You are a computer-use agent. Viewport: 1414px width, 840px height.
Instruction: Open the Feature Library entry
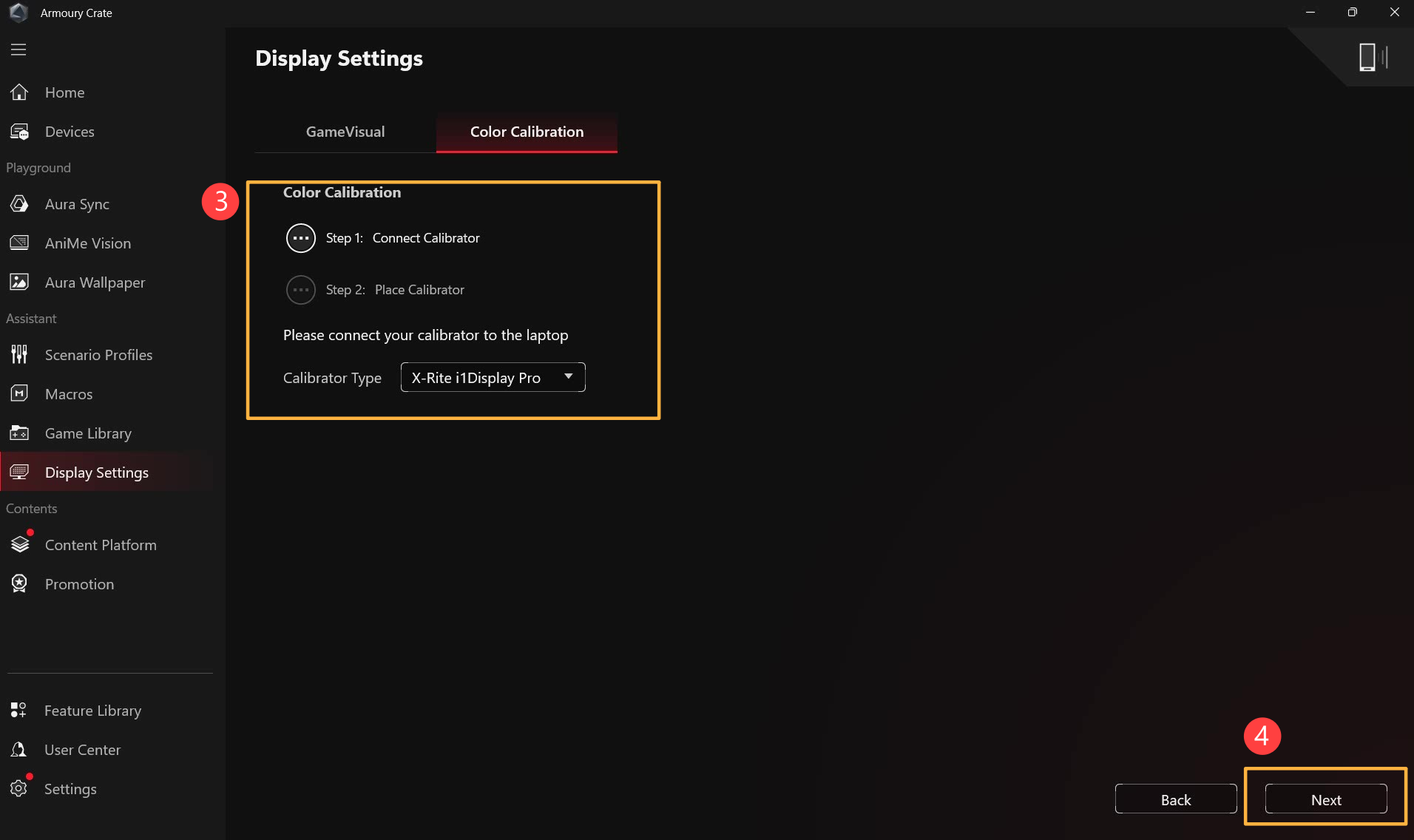[92, 711]
